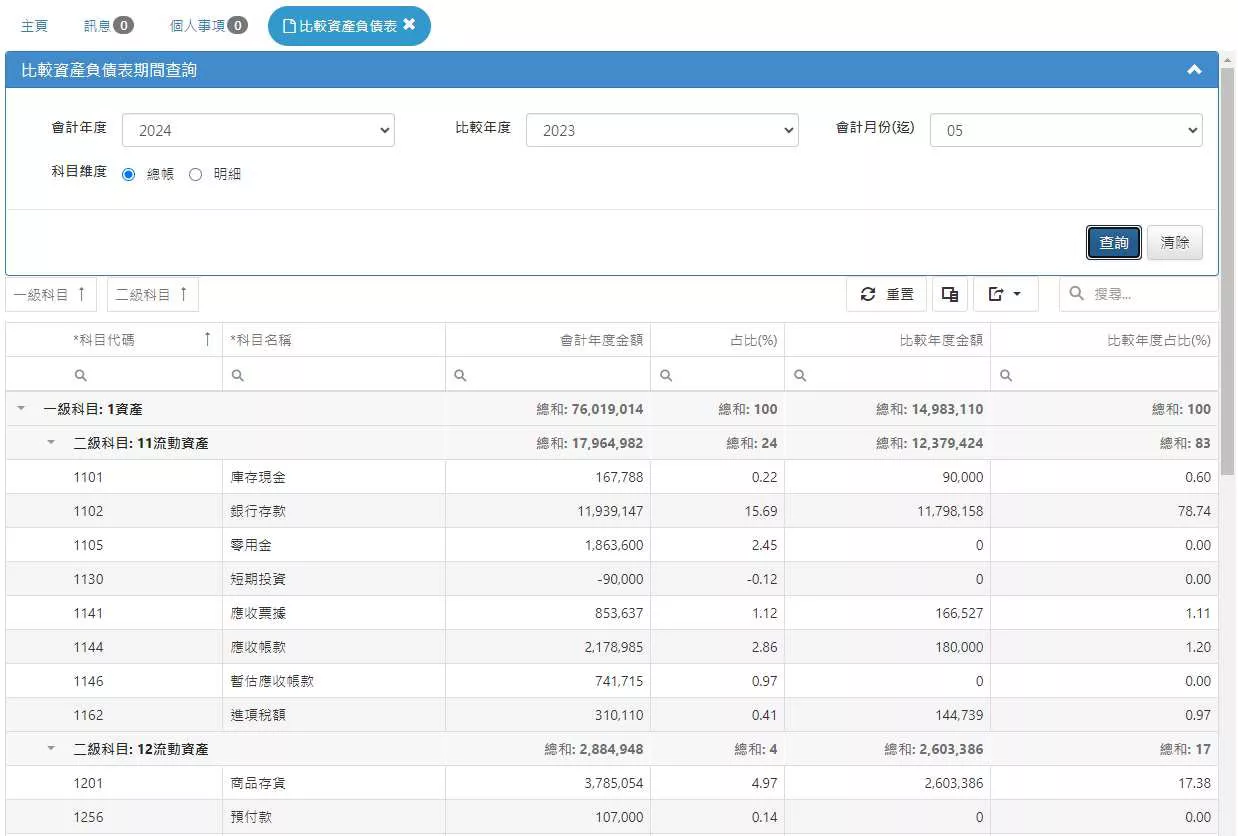Switch to the 主頁 tab
Image resolution: width=1238 pixels, height=836 pixels.
[35, 26]
